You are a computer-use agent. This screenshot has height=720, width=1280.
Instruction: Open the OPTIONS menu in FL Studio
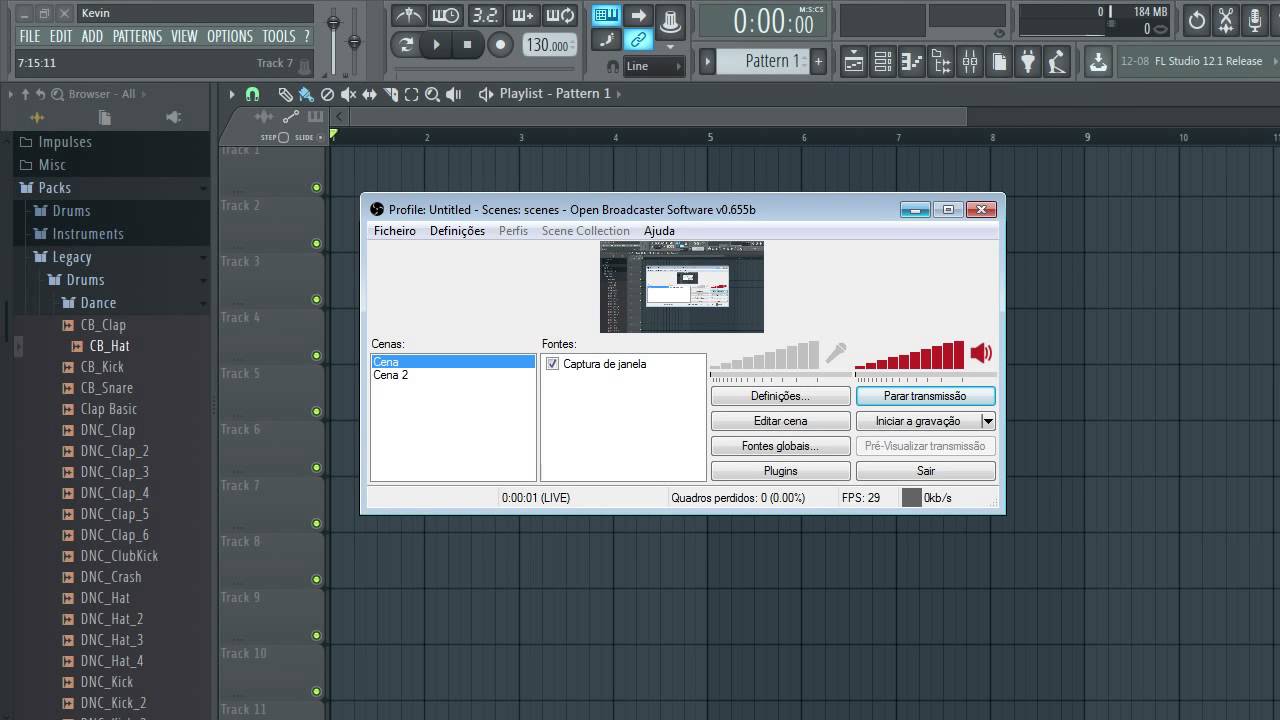click(230, 36)
